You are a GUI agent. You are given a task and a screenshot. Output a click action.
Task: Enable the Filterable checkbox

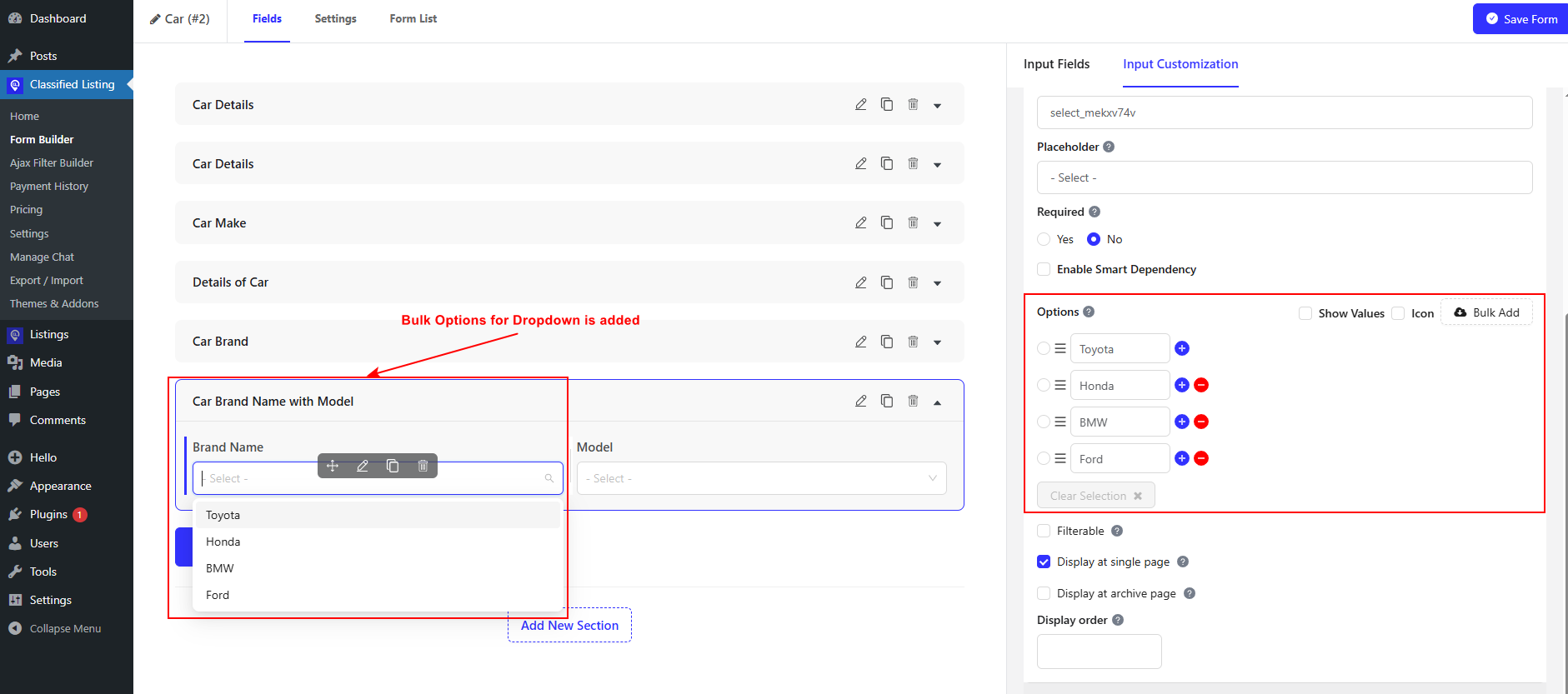click(x=1044, y=531)
